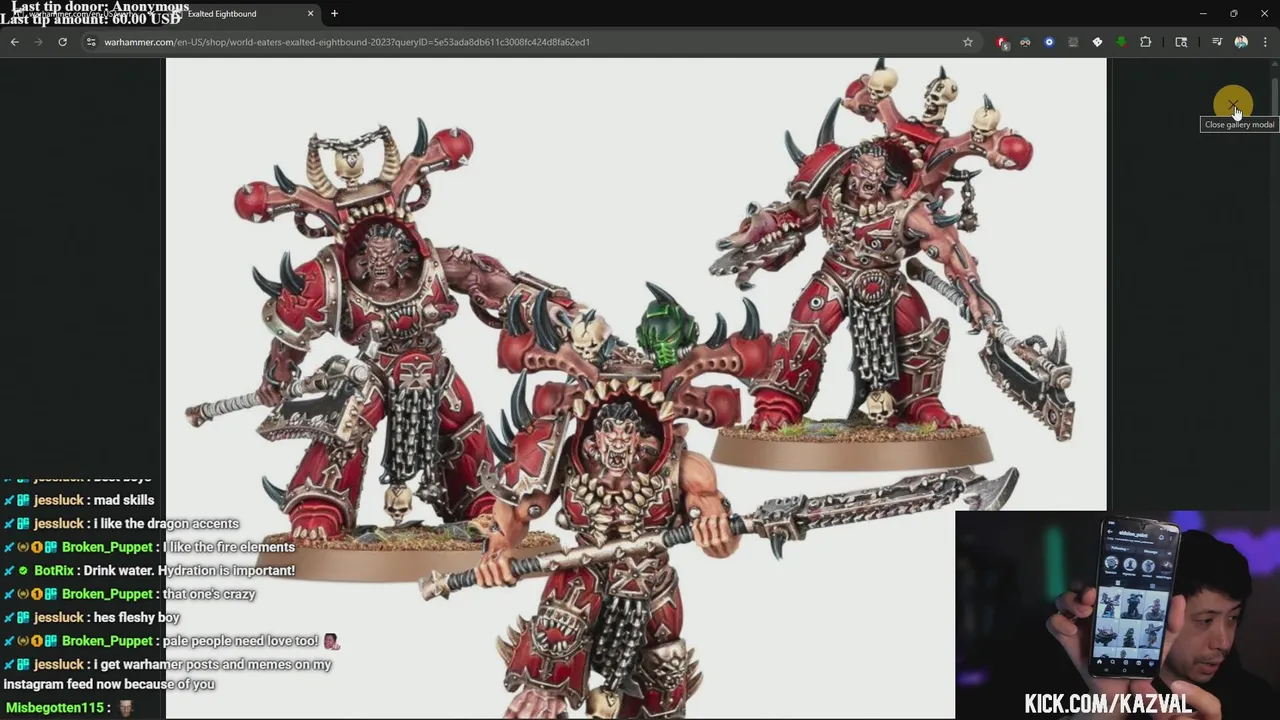Open the Chrome three-dot menu

click(1265, 42)
